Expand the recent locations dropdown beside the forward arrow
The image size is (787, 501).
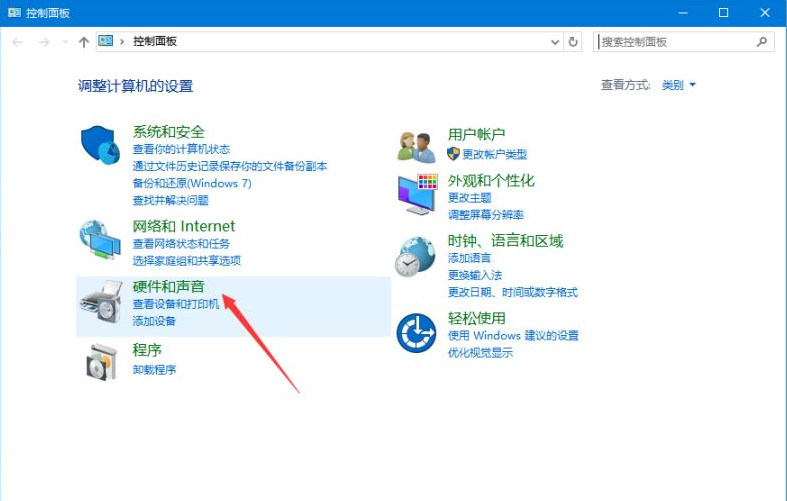(x=66, y=42)
